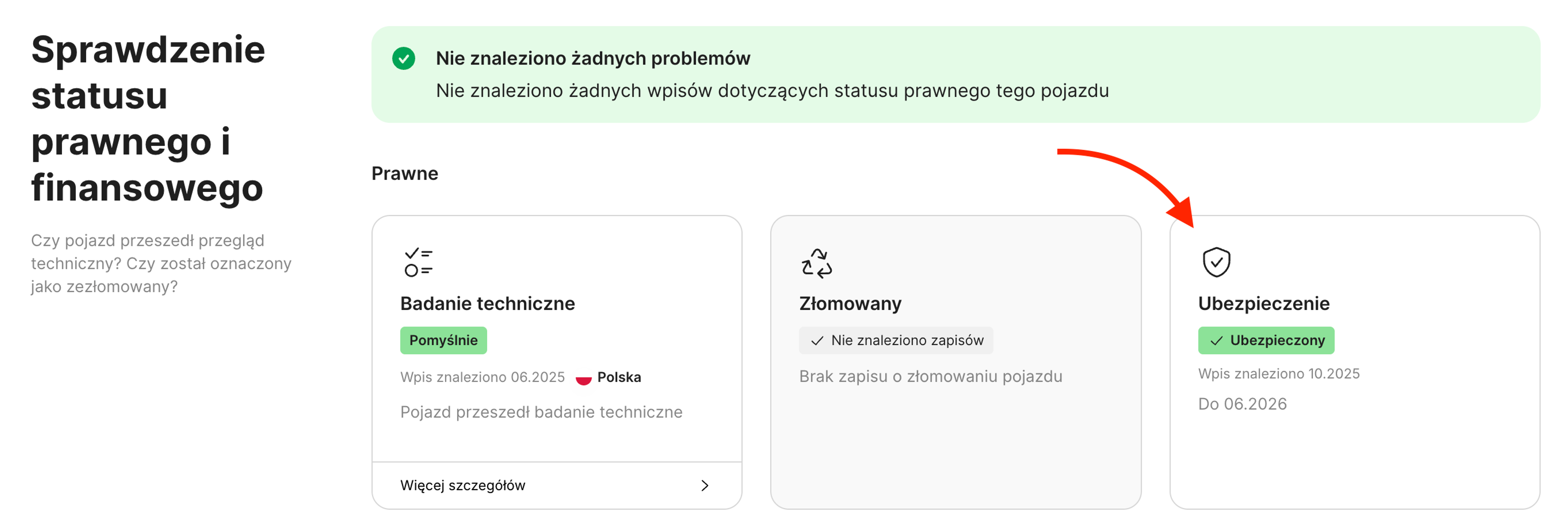The height and width of the screenshot is (532, 1568).
Task: Click the Do 06.2026 validity date
Action: 1242,403
